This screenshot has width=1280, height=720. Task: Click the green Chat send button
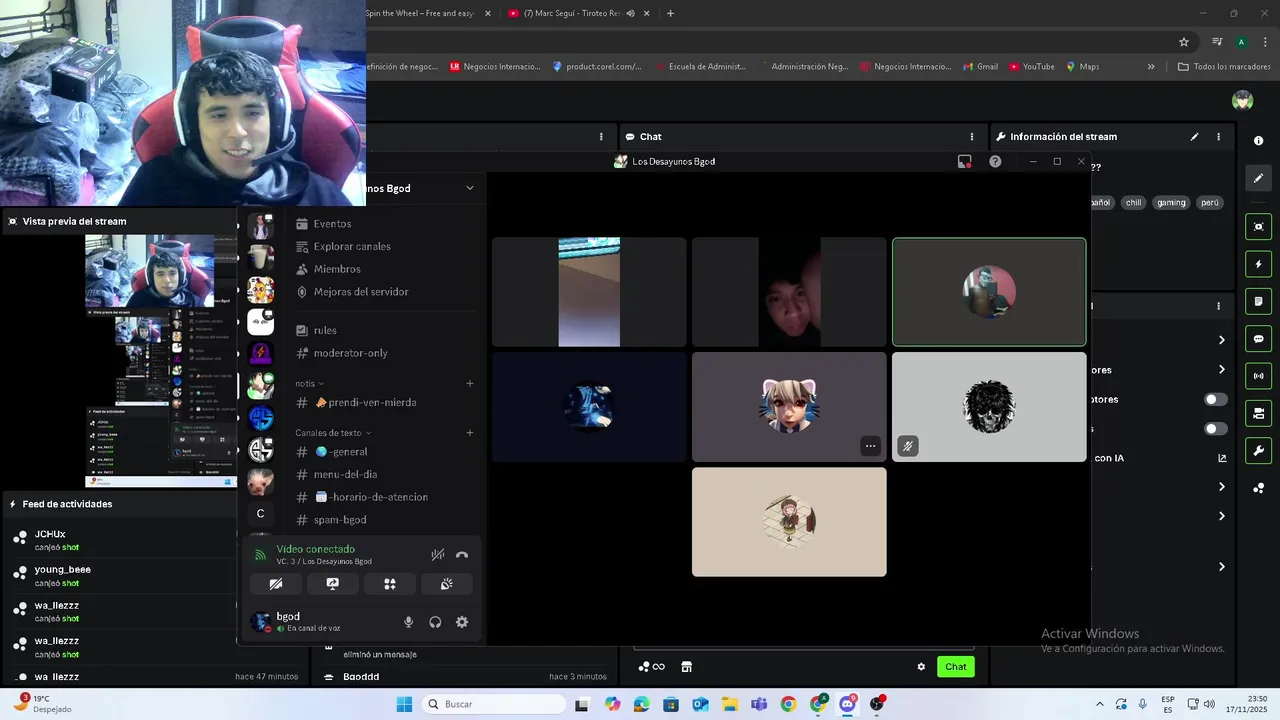956,667
